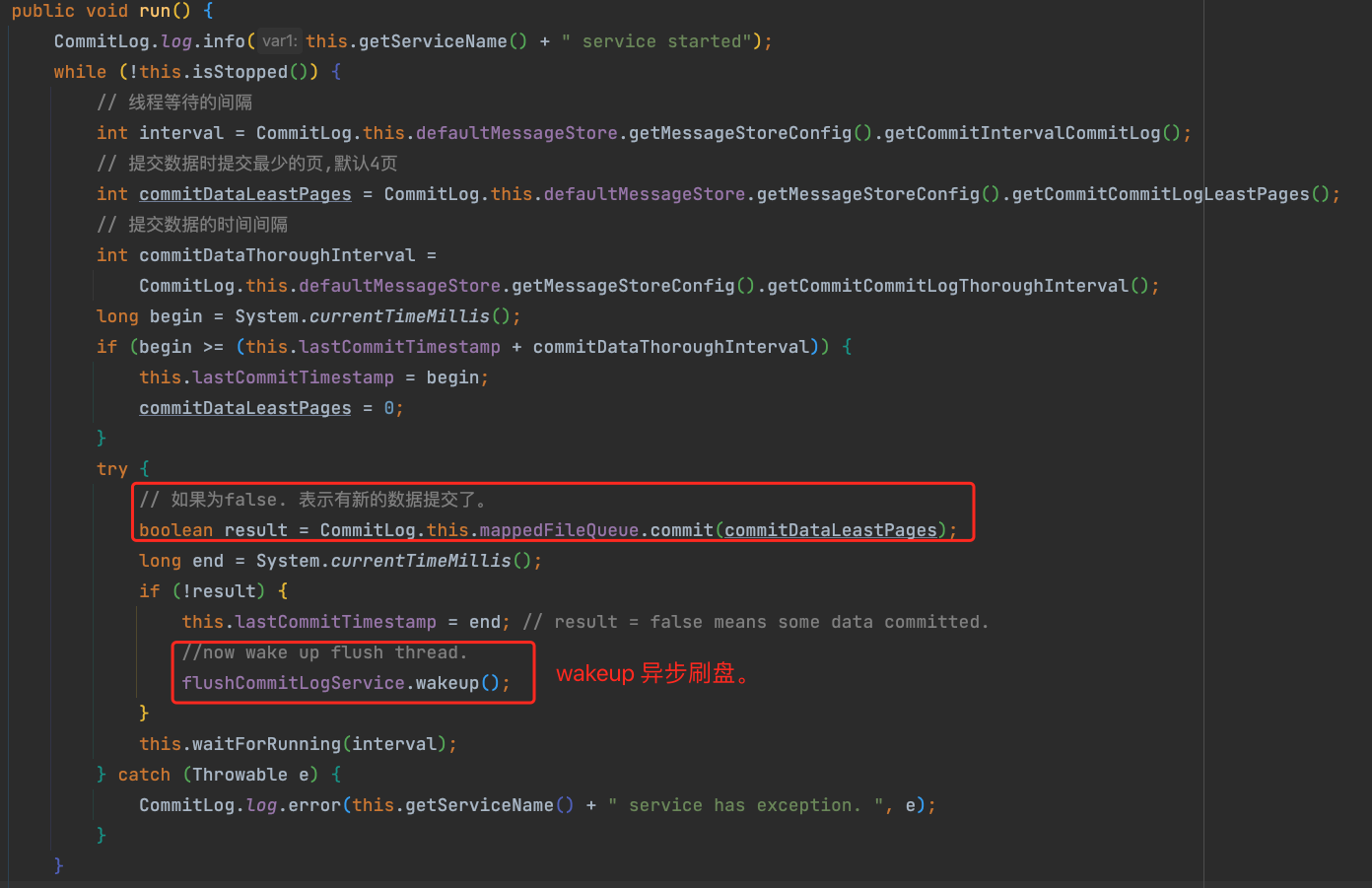Click the 'result = false means some data committed' comment
Screen dimensions: 1372x888
click(755, 622)
